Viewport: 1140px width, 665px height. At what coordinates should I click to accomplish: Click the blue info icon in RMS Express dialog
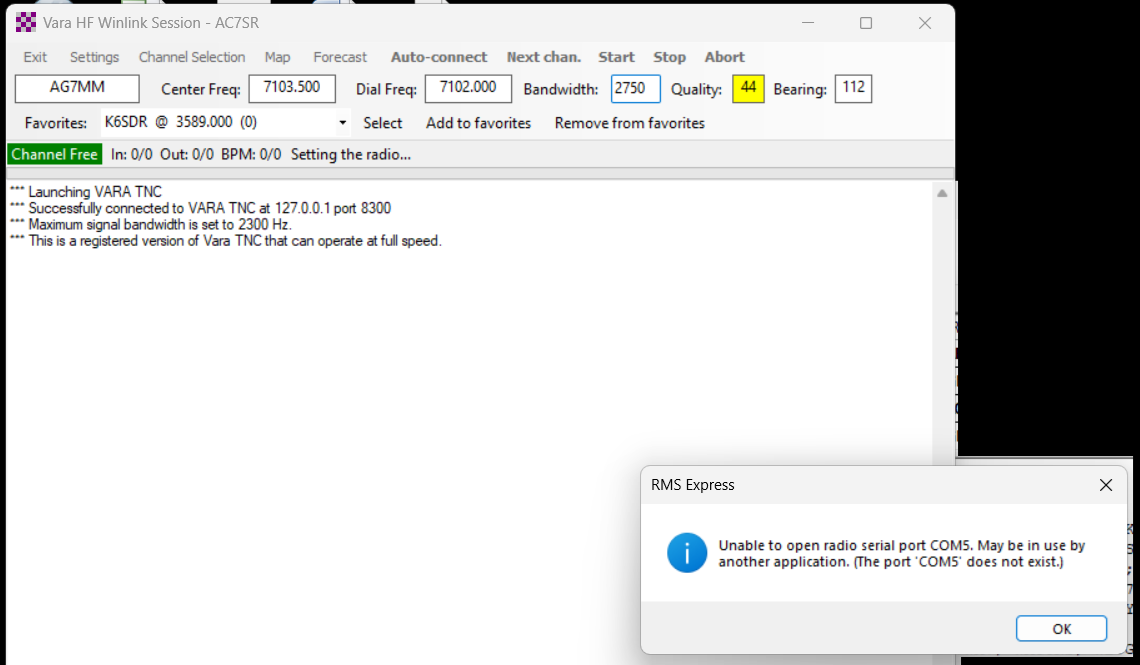coord(687,553)
